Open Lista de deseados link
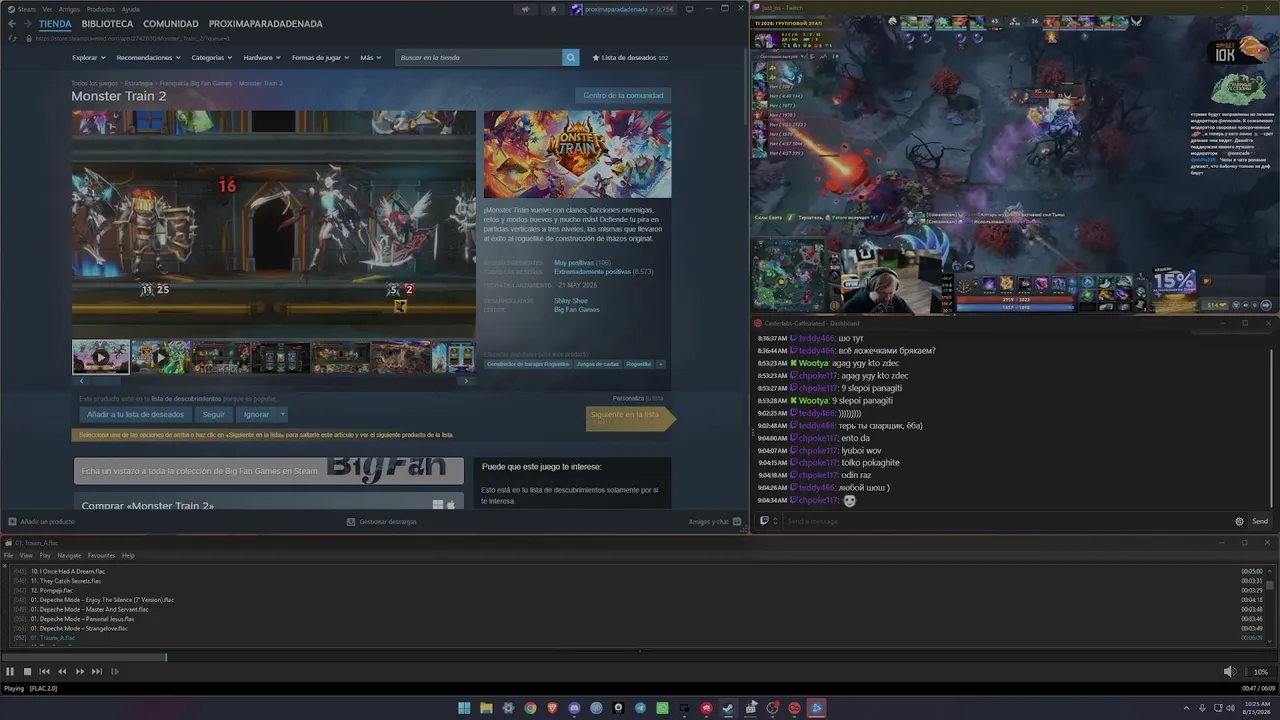Screen dimensions: 1280x720 (630, 58)
